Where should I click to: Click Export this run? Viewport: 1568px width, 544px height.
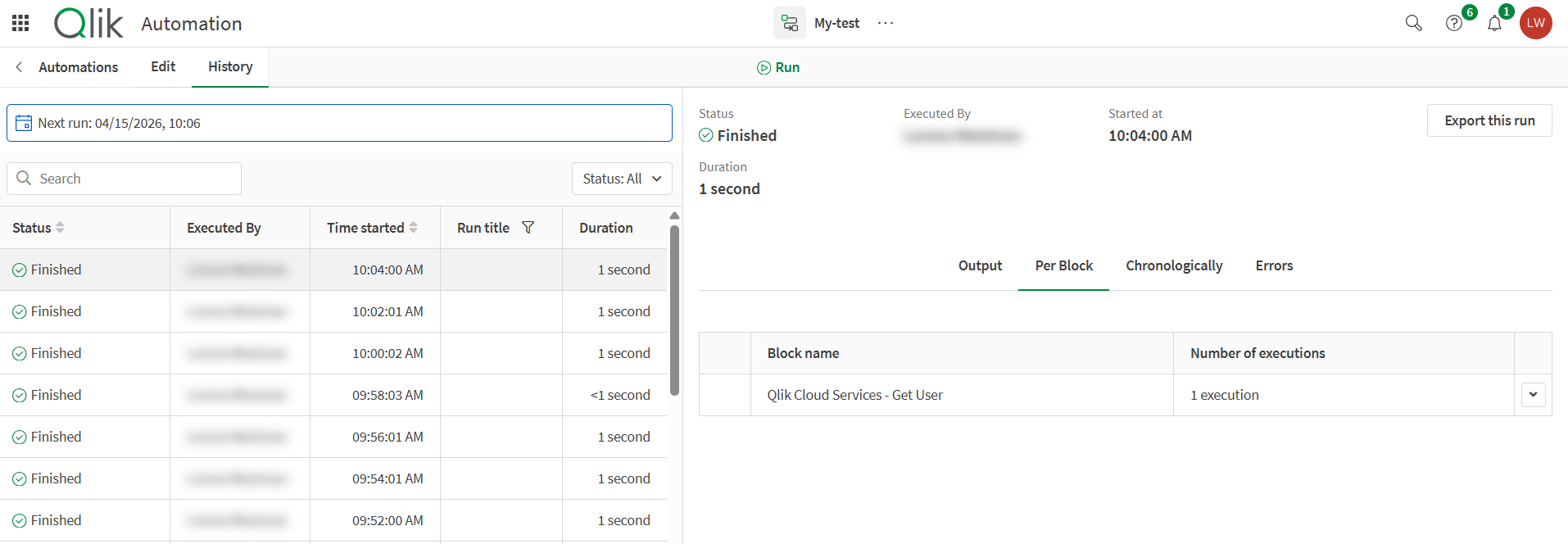[1489, 120]
